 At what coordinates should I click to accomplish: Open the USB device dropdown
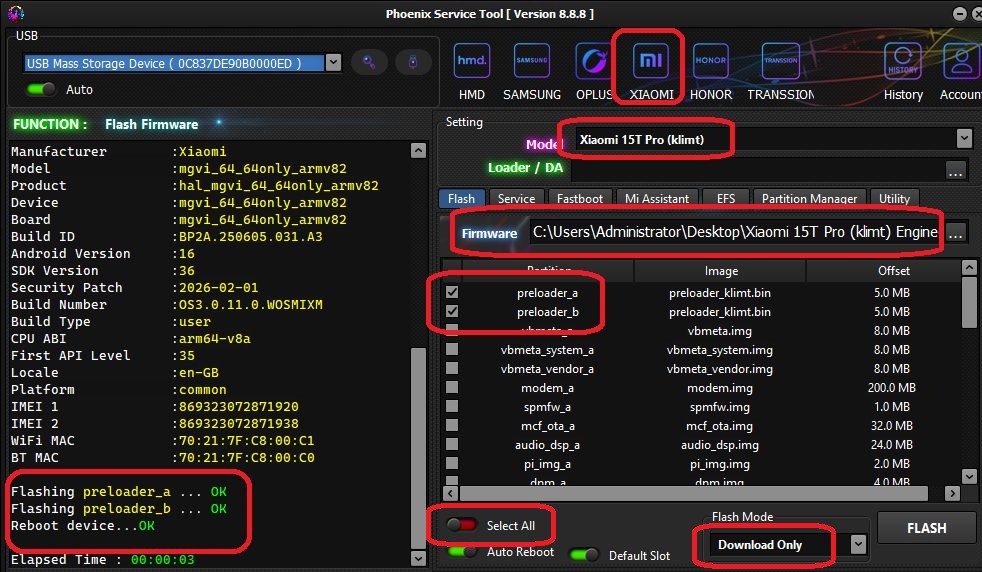(334, 63)
